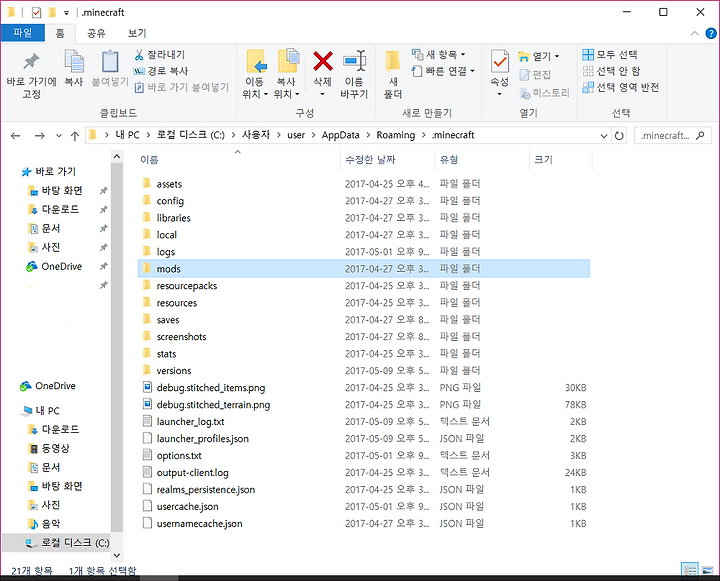The image size is (720, 581).
Task: Select the resourcepacks folder
Action: click(364, 286)
